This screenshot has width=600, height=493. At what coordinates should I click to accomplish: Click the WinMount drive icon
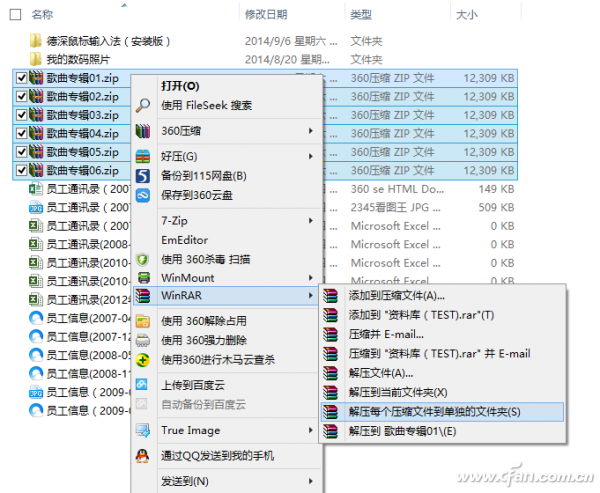pos(143,278)
